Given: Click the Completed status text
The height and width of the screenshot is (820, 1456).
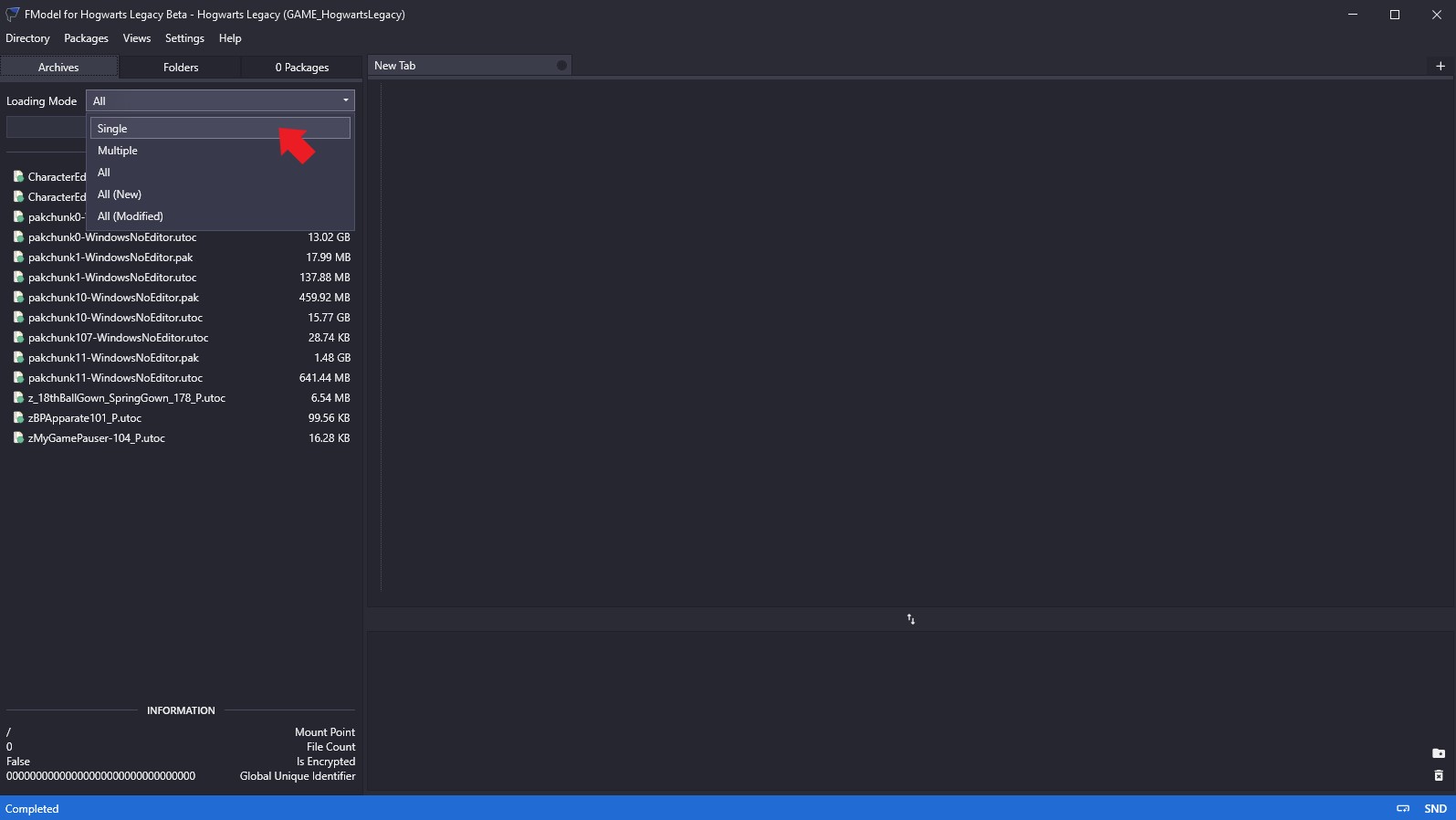Looking at the screenshot, I should click(x=32, y=809).
